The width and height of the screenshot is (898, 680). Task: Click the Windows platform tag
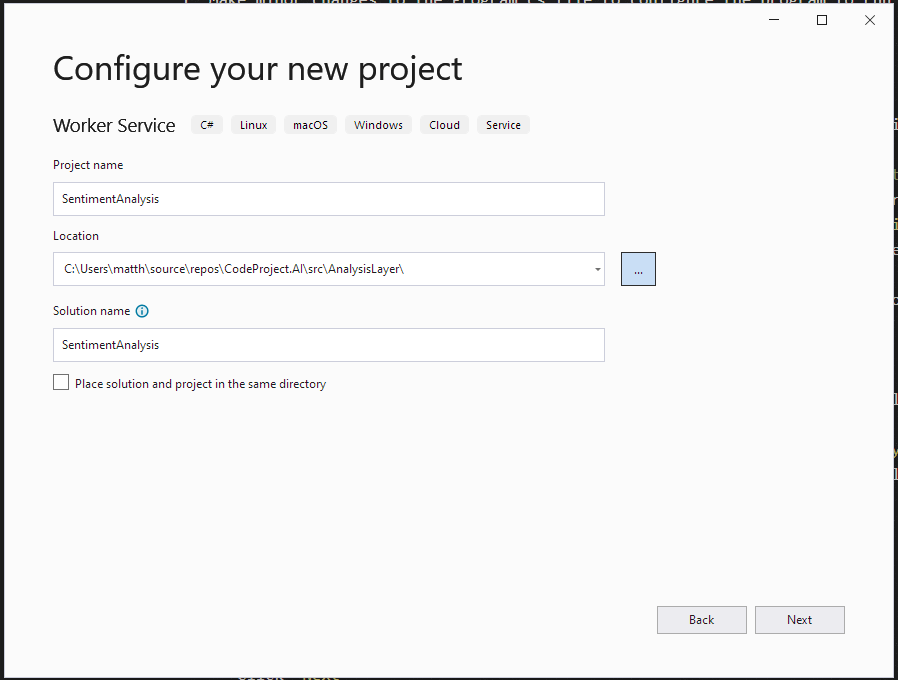tap(378, 125)
